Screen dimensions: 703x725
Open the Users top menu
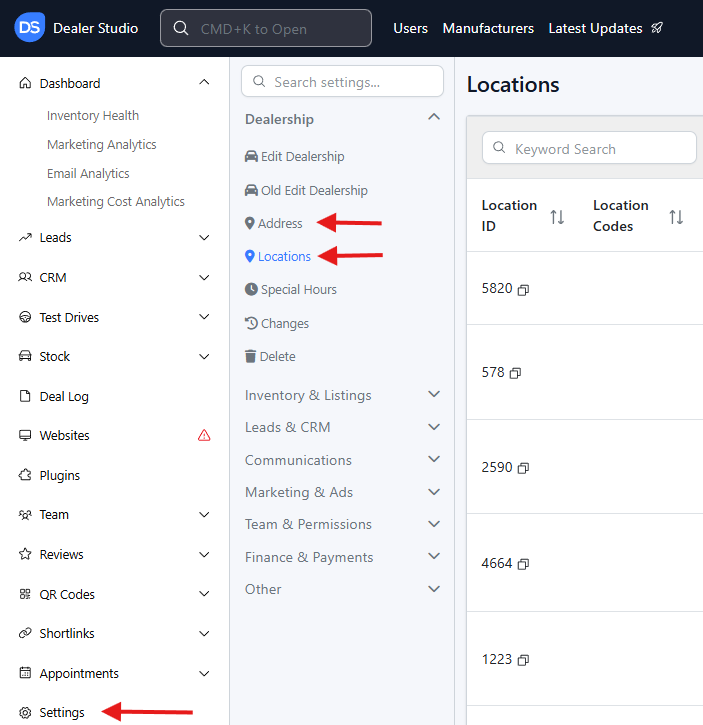(x=410, y=28)
